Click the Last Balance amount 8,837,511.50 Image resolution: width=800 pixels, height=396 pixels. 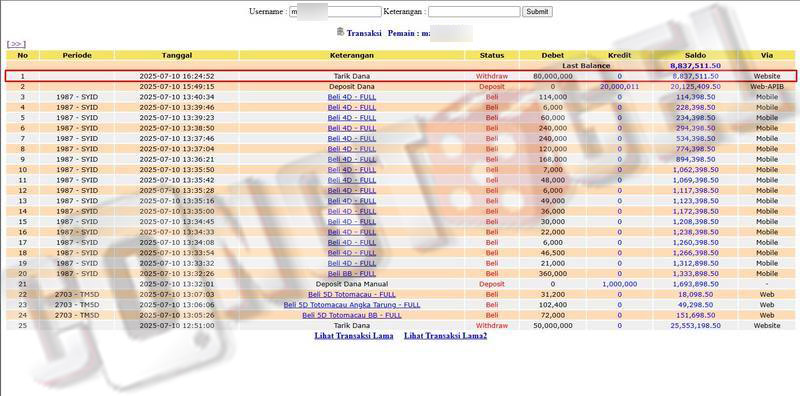click(x=695, y=66)
